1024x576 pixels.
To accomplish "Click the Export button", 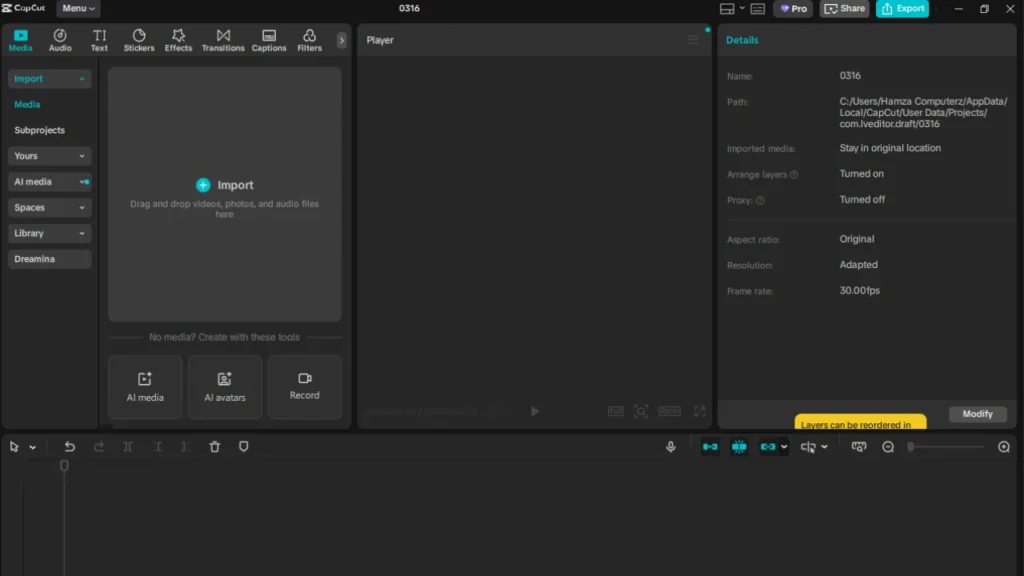I will pos(902,8).
